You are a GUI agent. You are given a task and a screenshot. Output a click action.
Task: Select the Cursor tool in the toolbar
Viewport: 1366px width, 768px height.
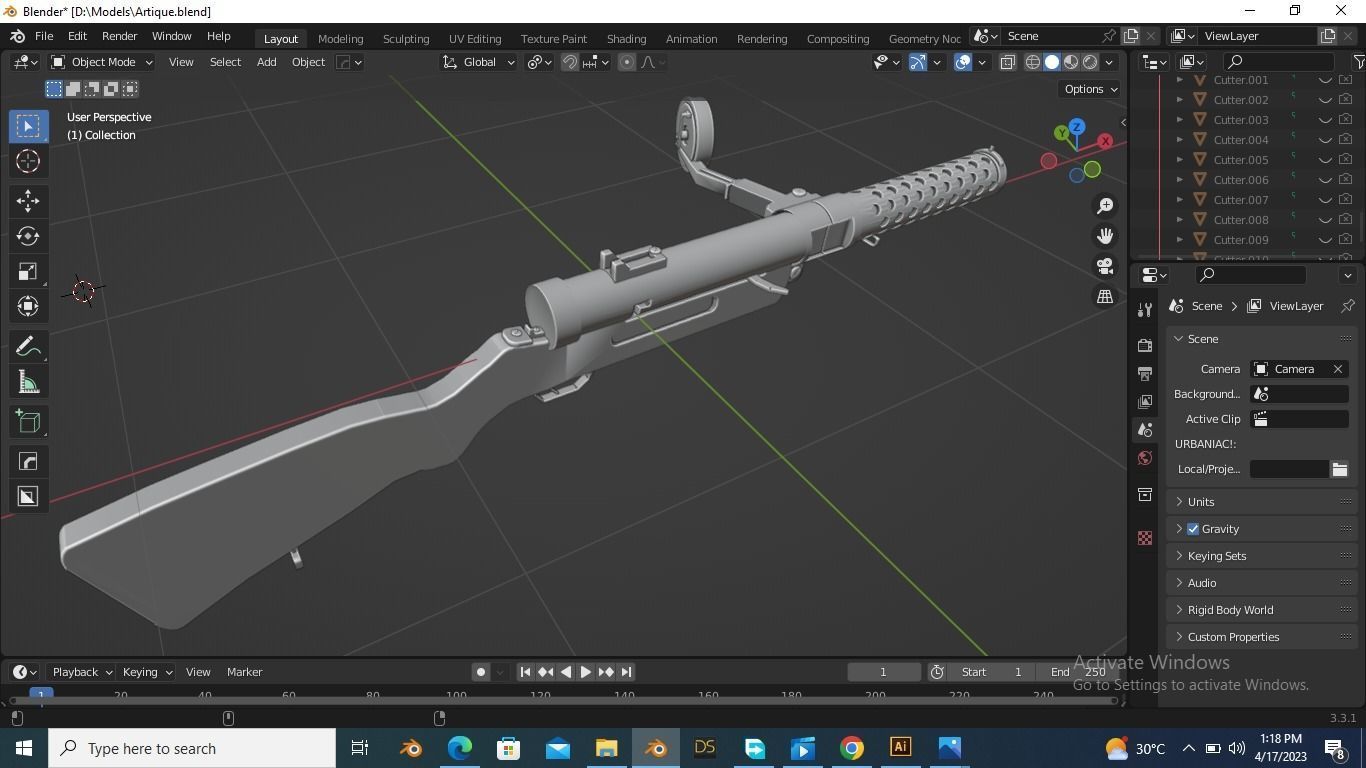click(28, 161)
